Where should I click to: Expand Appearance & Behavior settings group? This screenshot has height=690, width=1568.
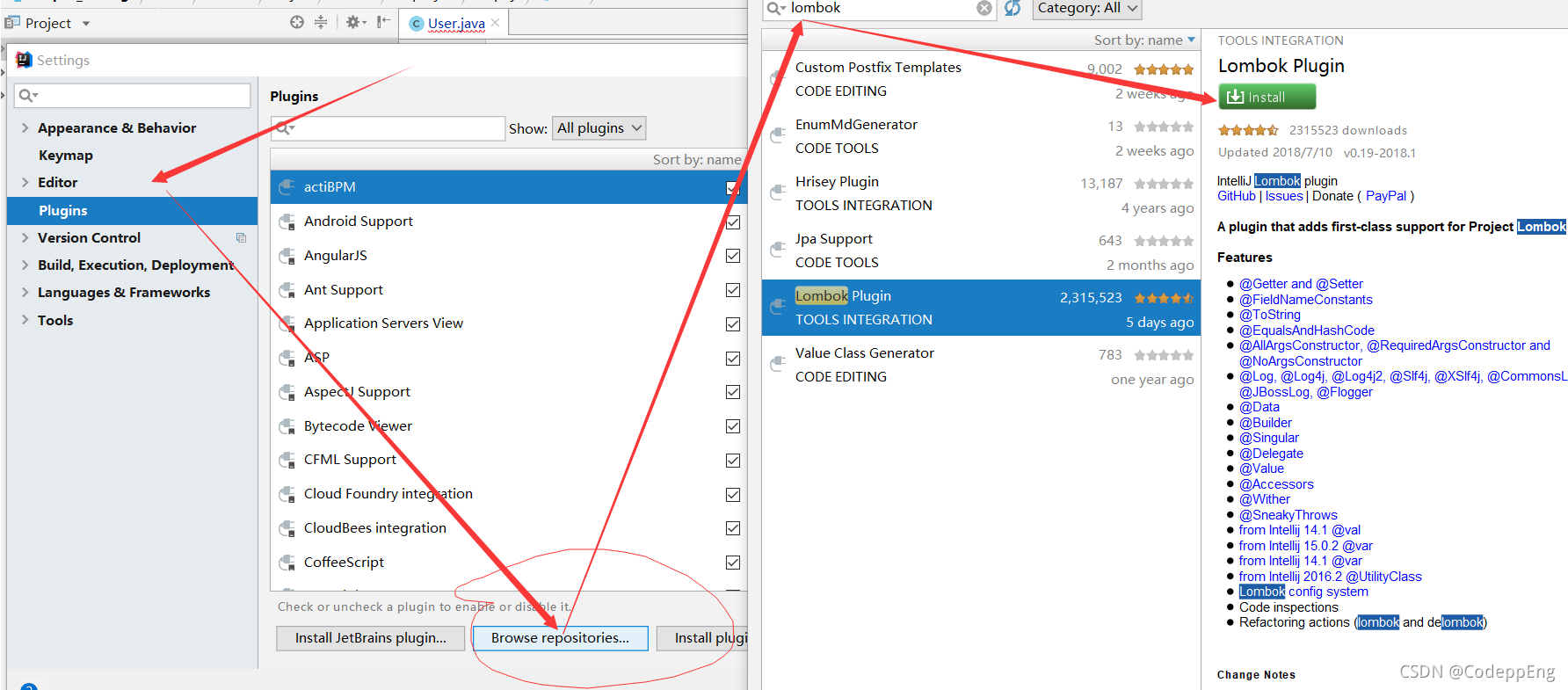coord(25,127)
